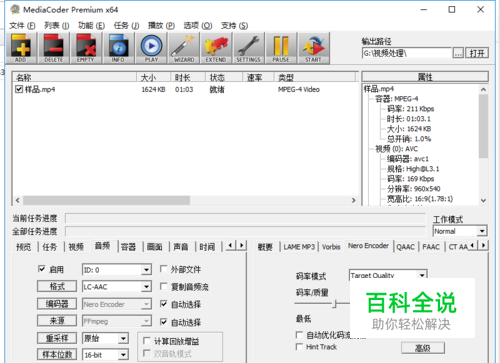The image size is (500, 363).
Task: Open the 文件 (F) menu
Action: 22,26
